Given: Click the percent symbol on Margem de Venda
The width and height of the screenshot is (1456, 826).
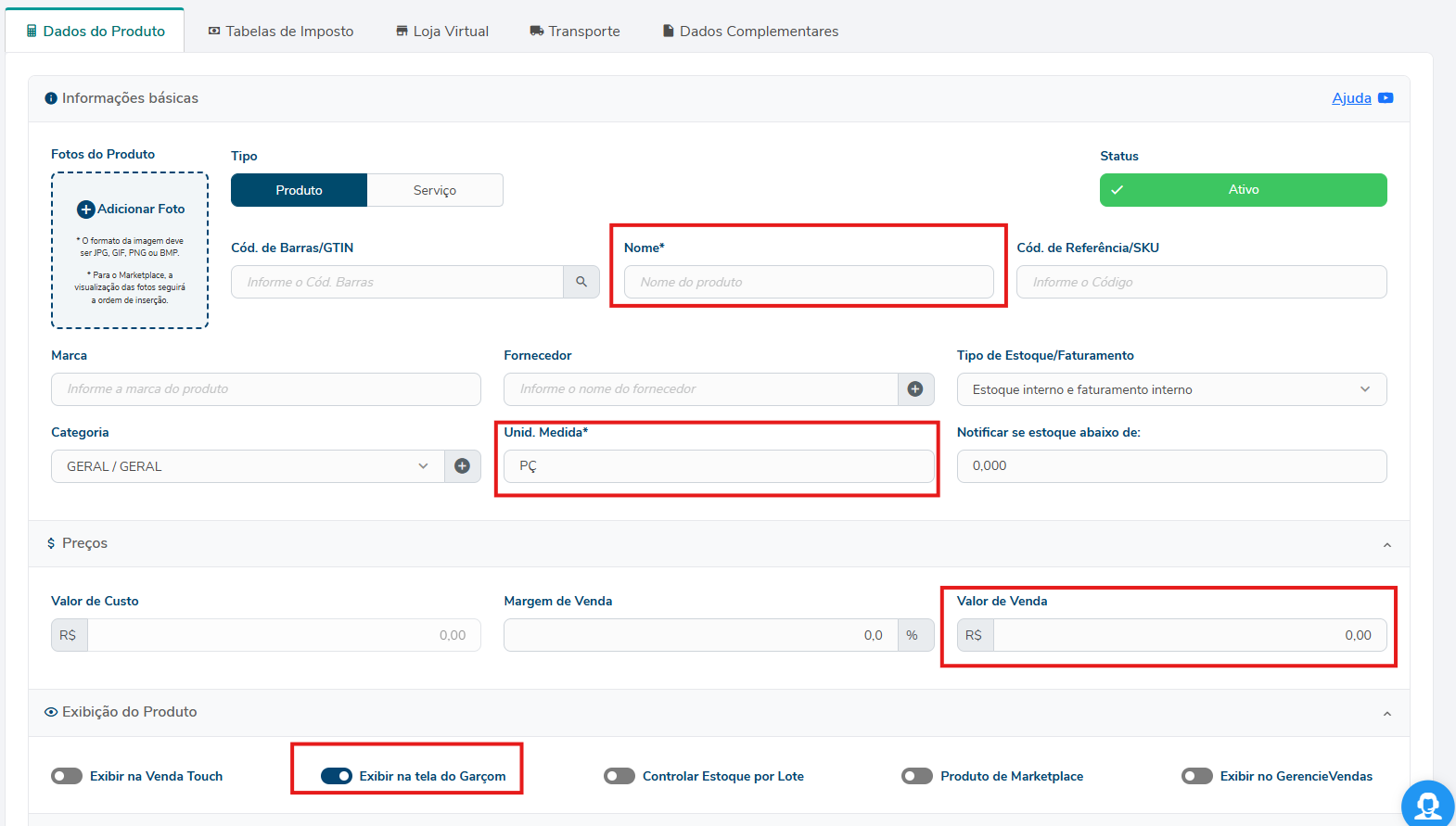Looking at the screenshot, I should pos(913,635).
